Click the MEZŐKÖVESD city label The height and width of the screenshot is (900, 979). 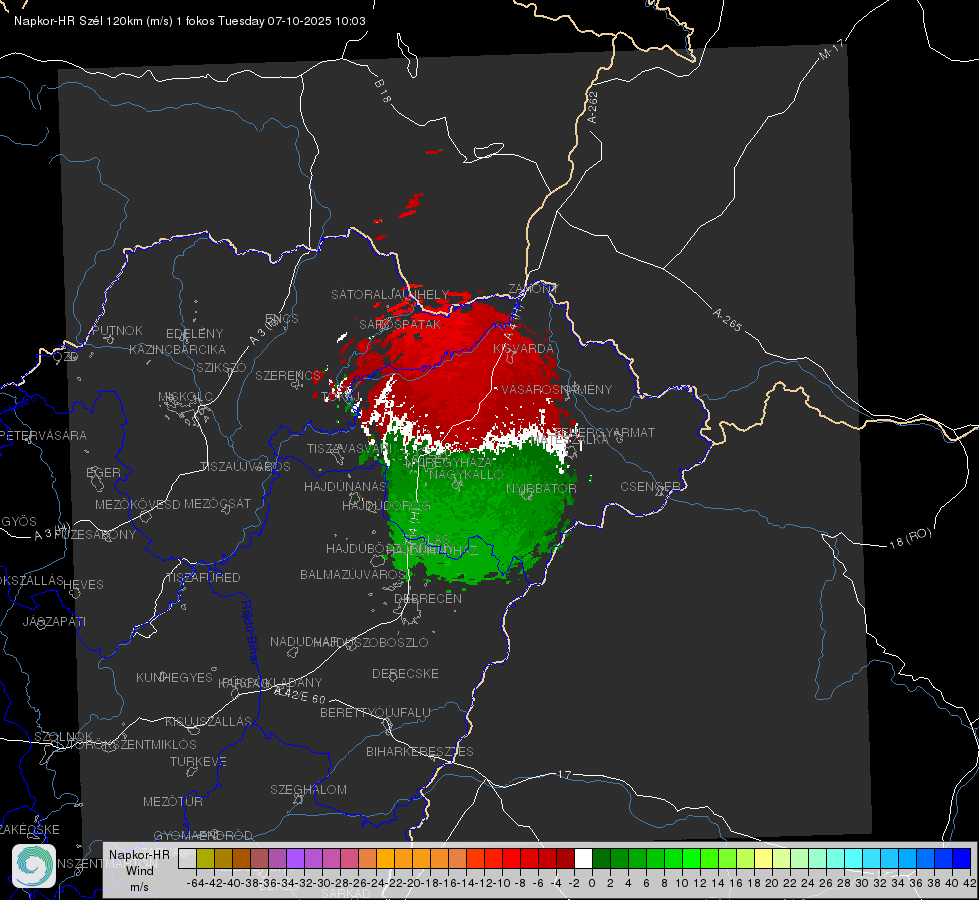[137, 504]
